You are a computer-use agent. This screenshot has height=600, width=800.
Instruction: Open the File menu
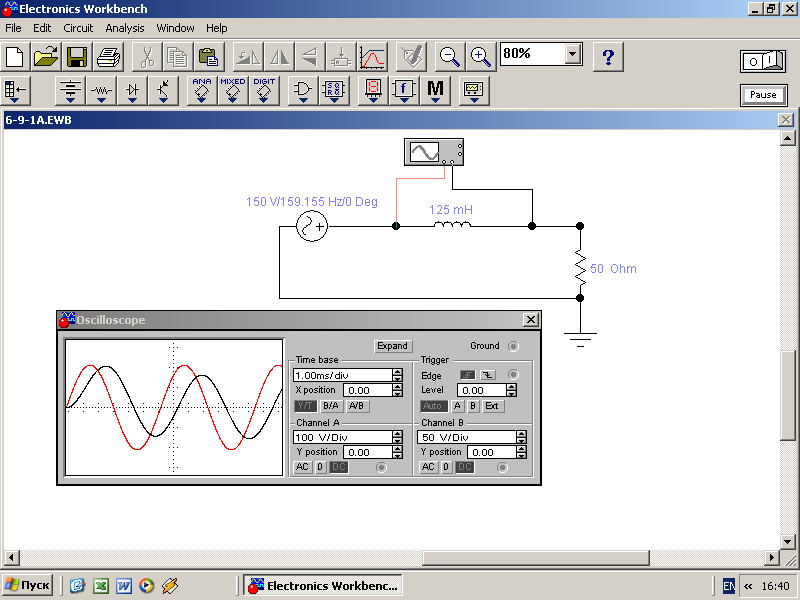(x=13, y=28)
